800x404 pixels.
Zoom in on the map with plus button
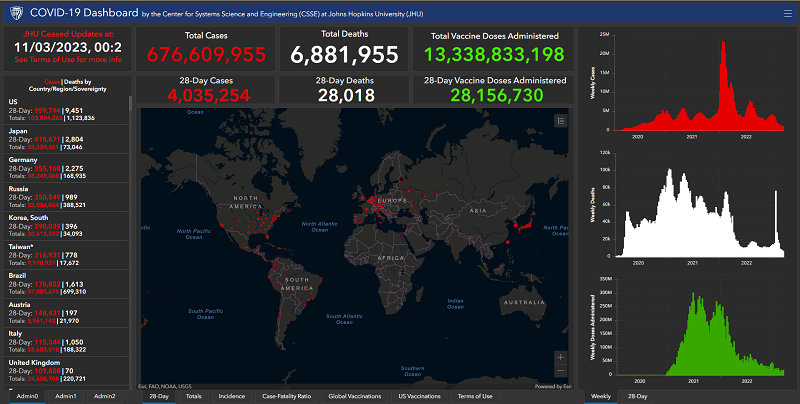tap(560, 357)
